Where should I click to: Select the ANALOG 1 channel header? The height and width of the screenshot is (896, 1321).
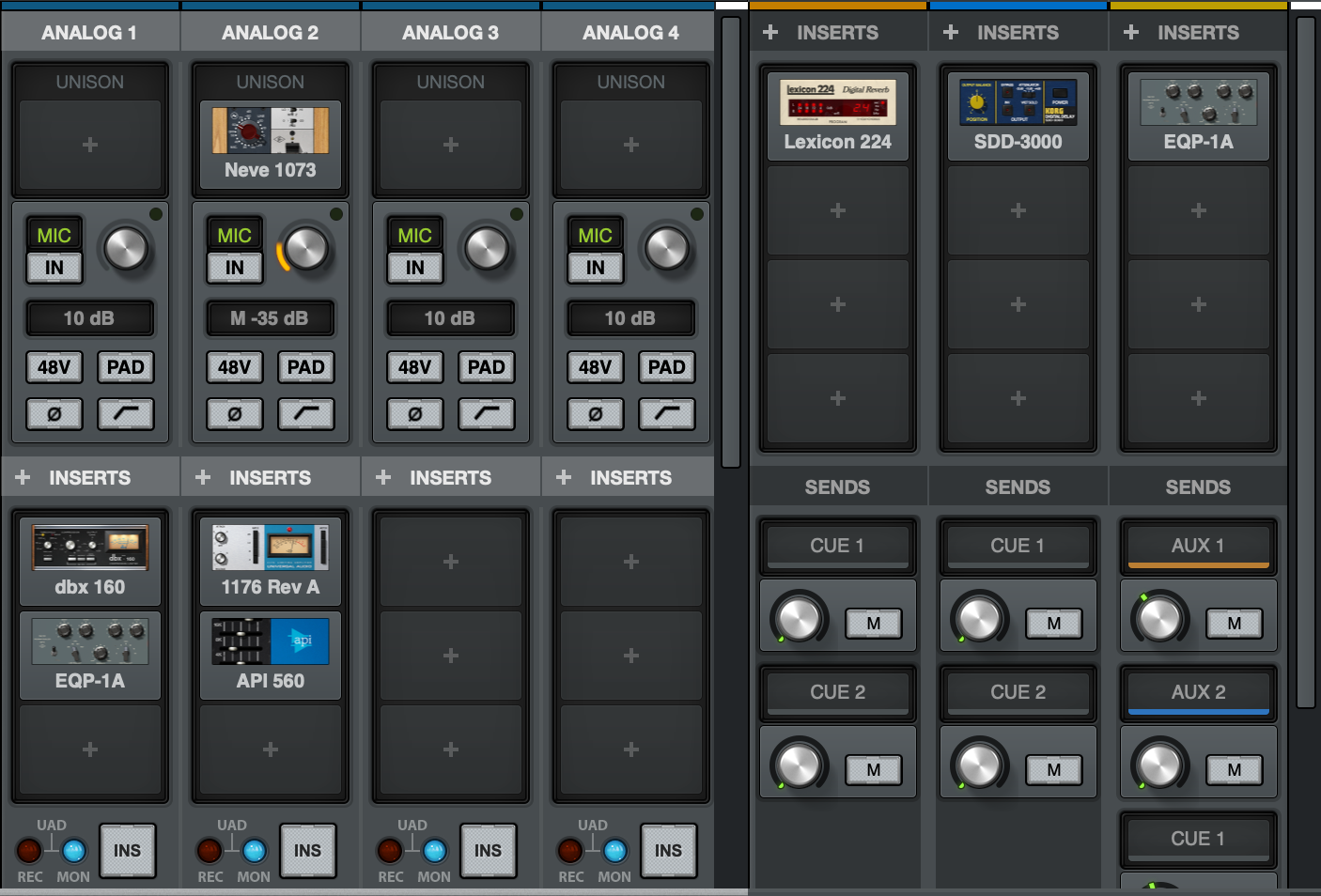pos(90,32)
